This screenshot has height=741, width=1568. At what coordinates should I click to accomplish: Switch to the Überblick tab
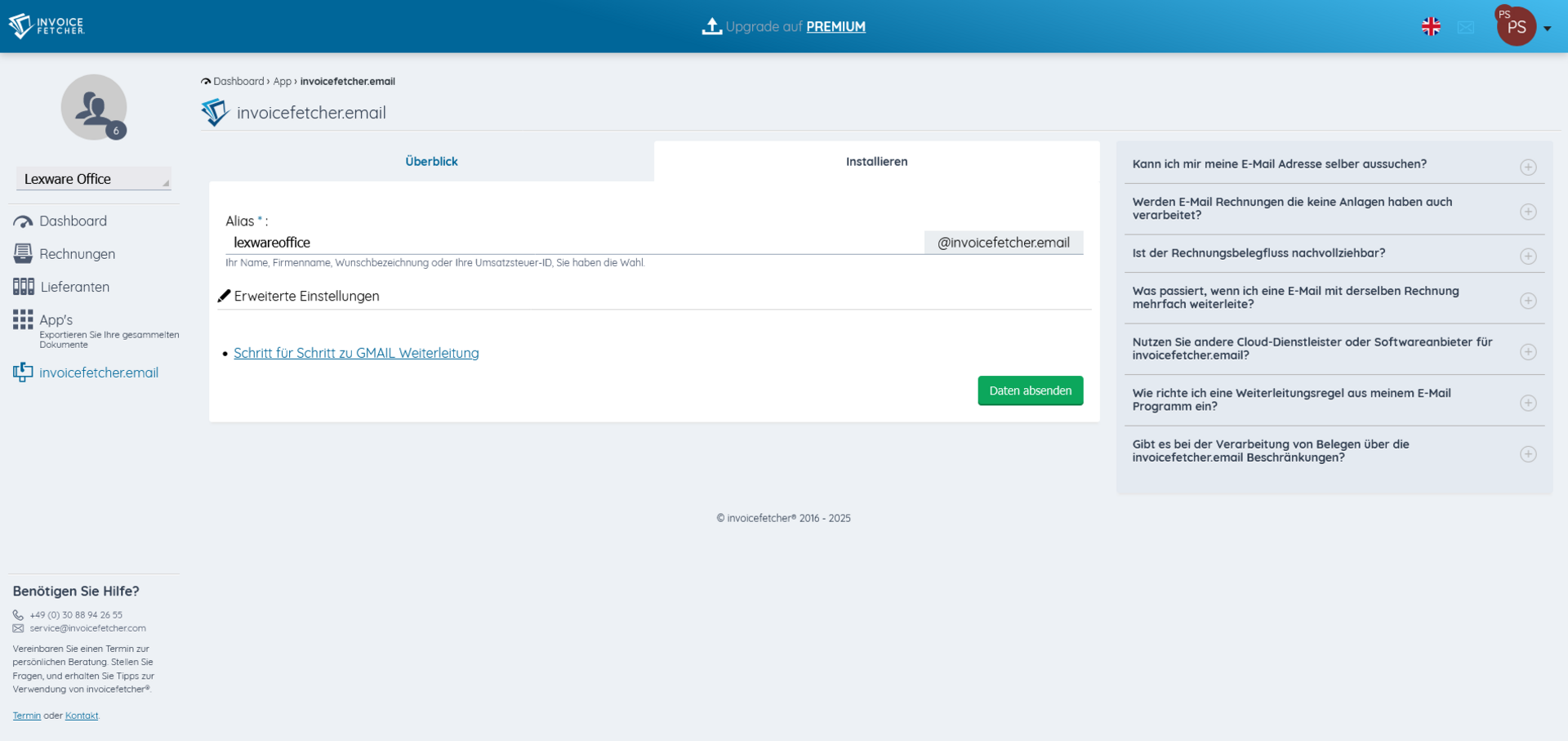431,162
